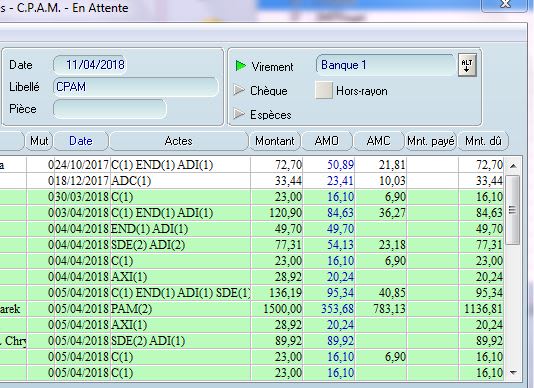Click the amount 120,90 in Montant column
The width and height of the screenshot is (534, 388).
[x=285, y=213]
